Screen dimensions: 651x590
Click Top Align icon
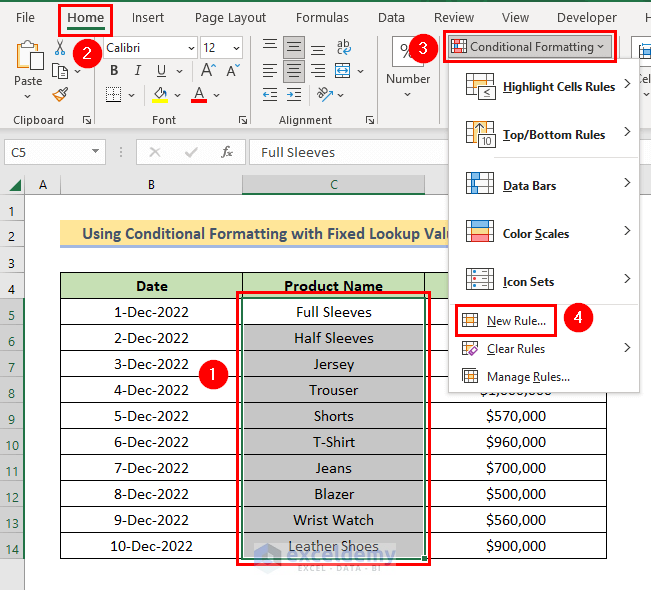tap(270, 47)
